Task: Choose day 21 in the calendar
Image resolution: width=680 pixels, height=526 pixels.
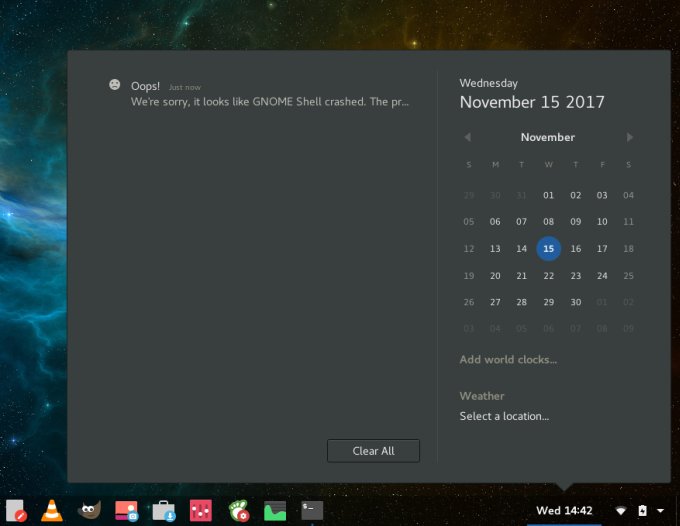Action: tap(521, 276)
